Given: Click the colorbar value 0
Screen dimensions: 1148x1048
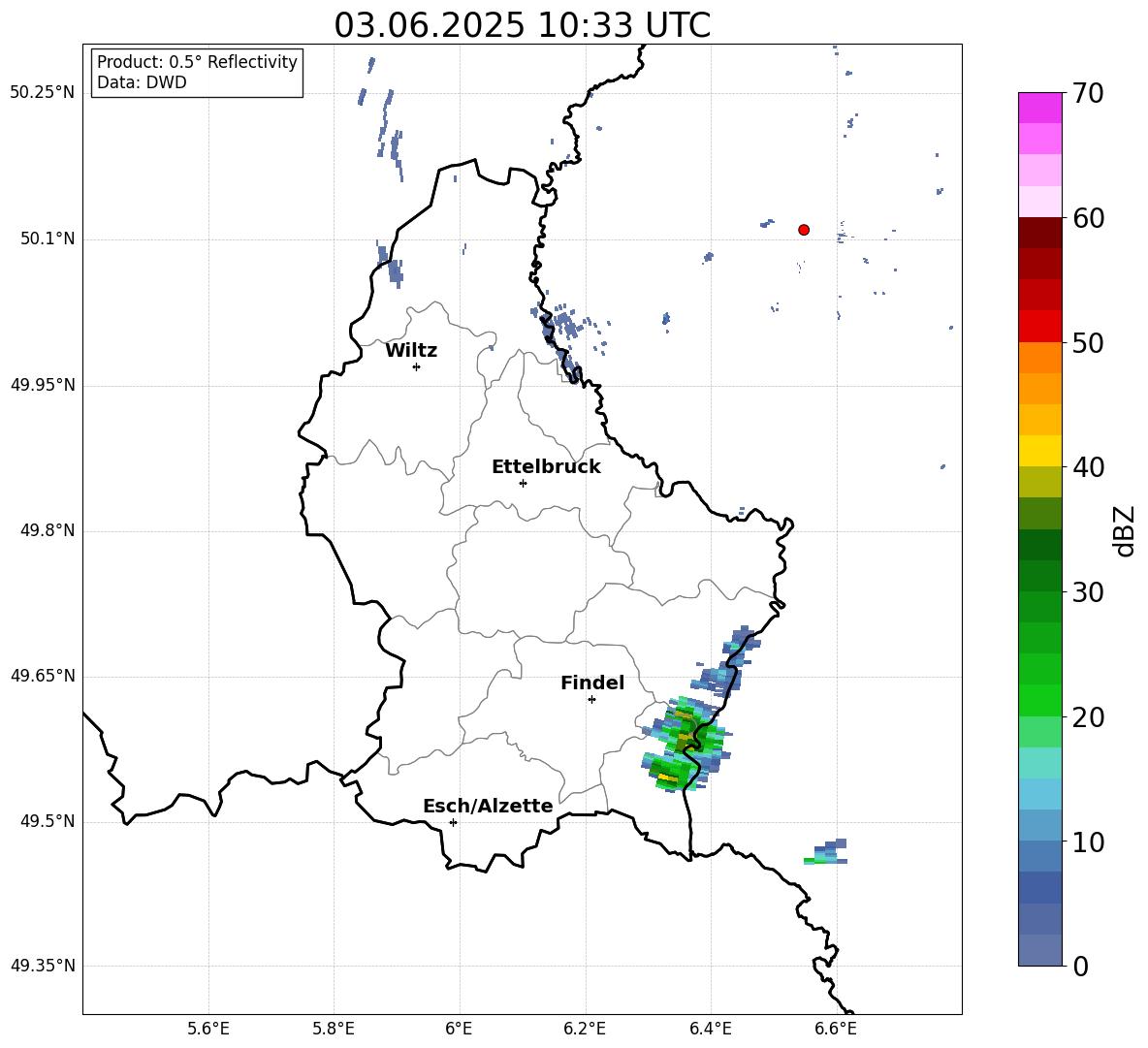Looking at the screenshot, I should tap(1081, 966).
